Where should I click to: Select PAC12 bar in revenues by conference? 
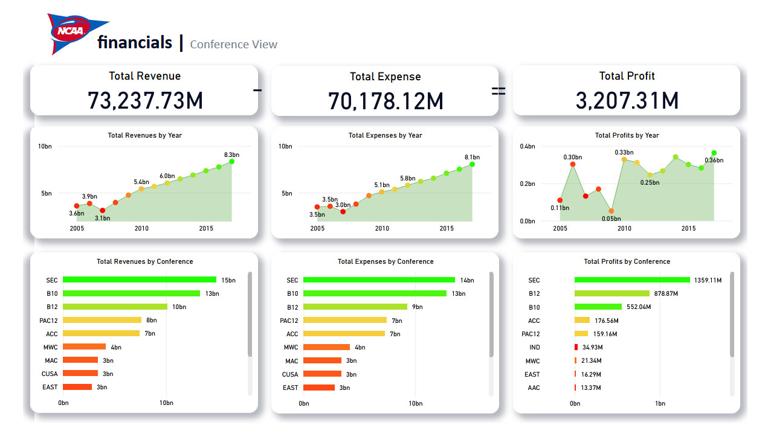pos(102,320)
